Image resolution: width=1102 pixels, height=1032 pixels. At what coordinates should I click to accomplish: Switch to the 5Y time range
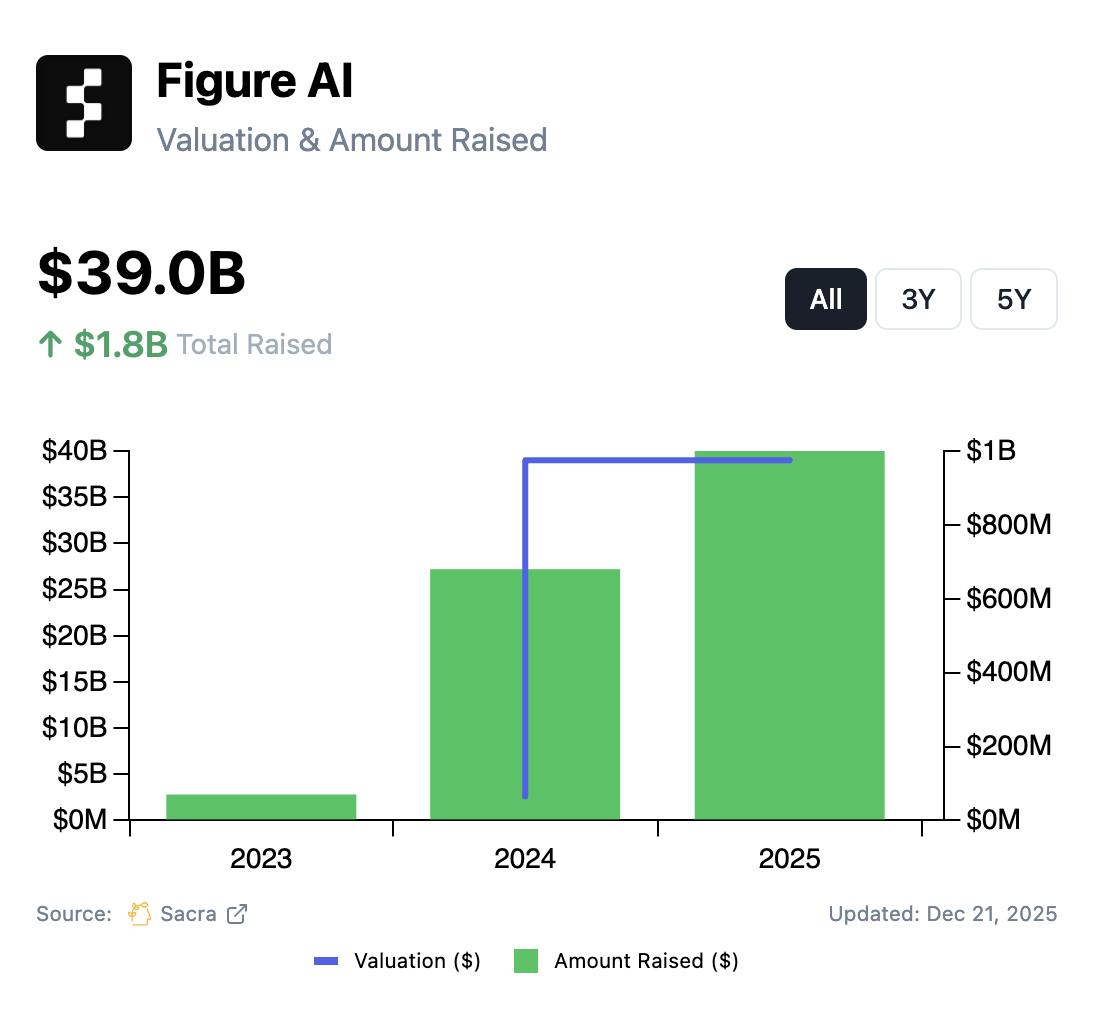click(x=1013, y=299)
